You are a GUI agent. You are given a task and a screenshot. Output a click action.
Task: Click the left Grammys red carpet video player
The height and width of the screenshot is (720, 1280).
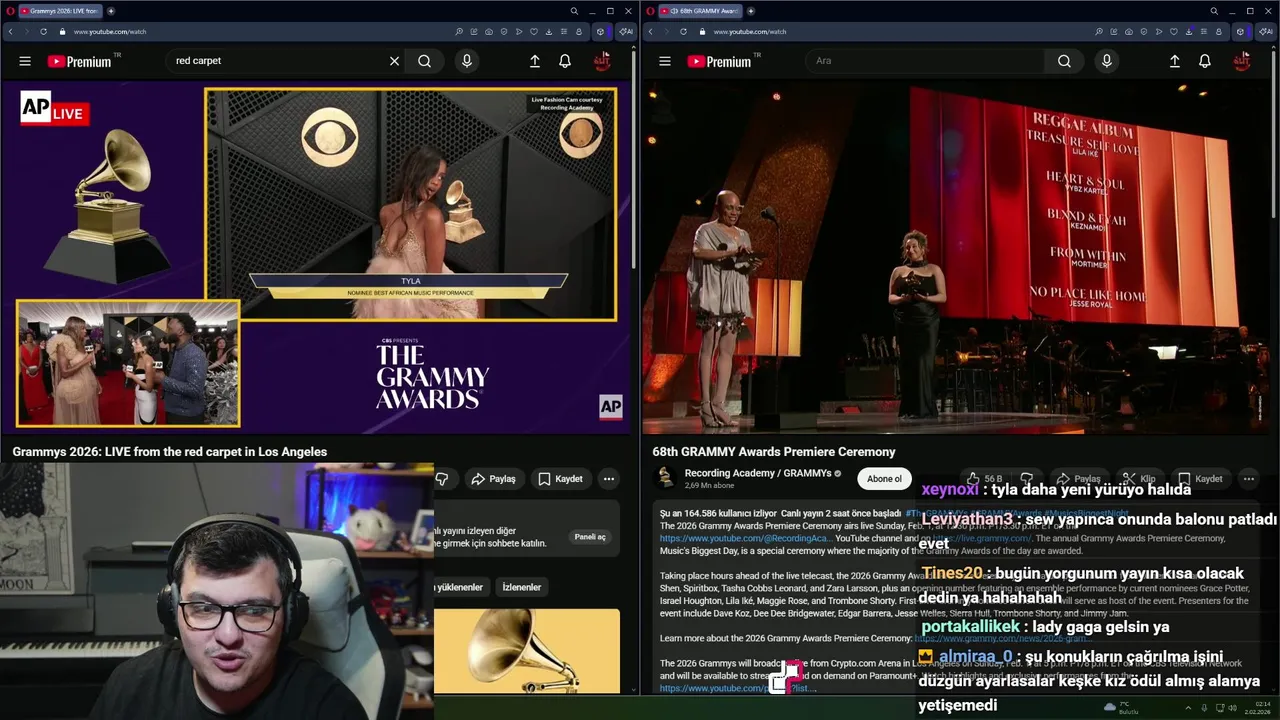click(x=318, y=257)
